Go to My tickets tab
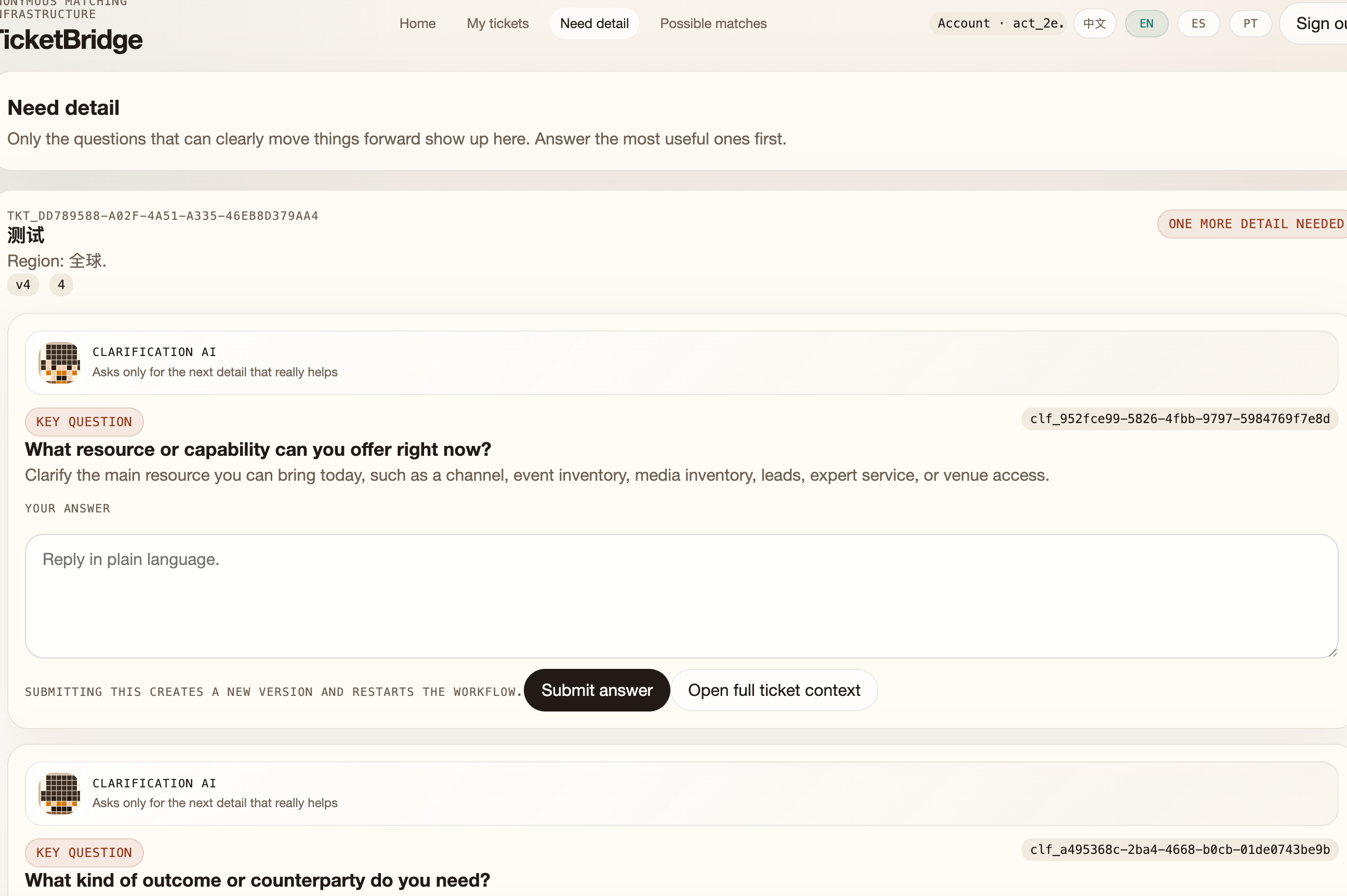The height and width of the screenshot is (896, 1347). [x=497, y=24]
